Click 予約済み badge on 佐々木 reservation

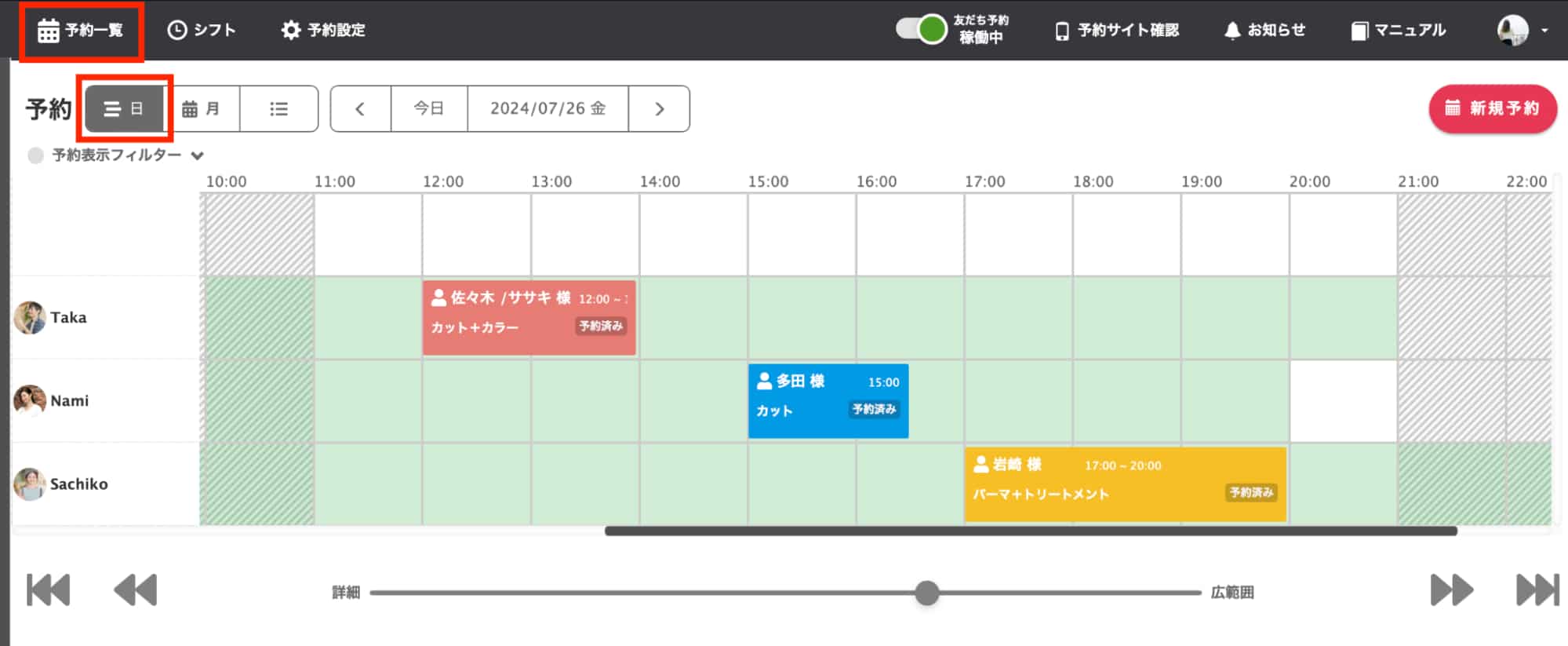point(602,326)
